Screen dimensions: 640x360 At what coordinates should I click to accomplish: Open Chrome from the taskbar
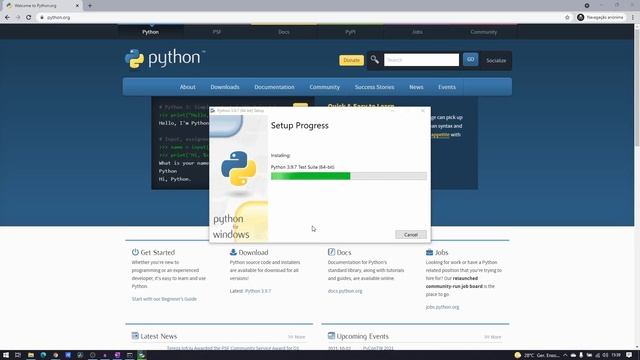click(x=56, y=355)
